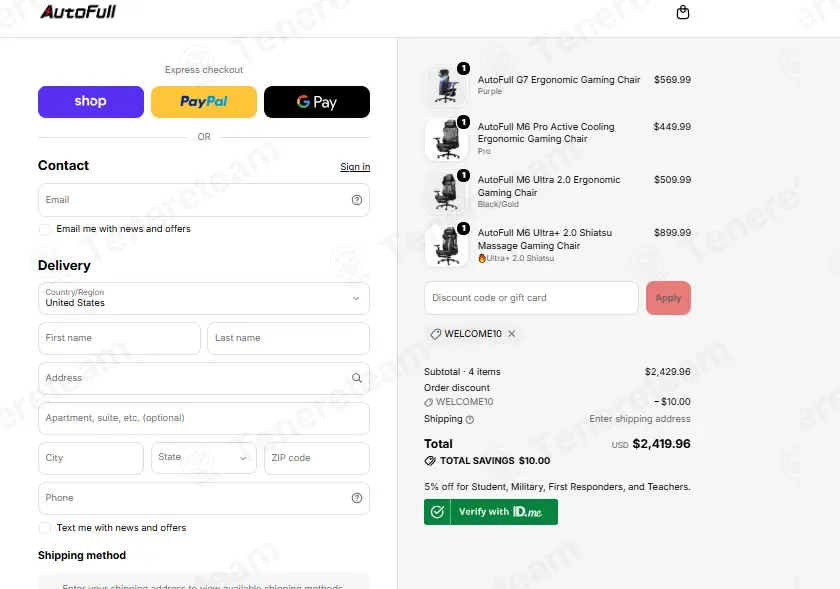Click the City field

pos(91,458)
